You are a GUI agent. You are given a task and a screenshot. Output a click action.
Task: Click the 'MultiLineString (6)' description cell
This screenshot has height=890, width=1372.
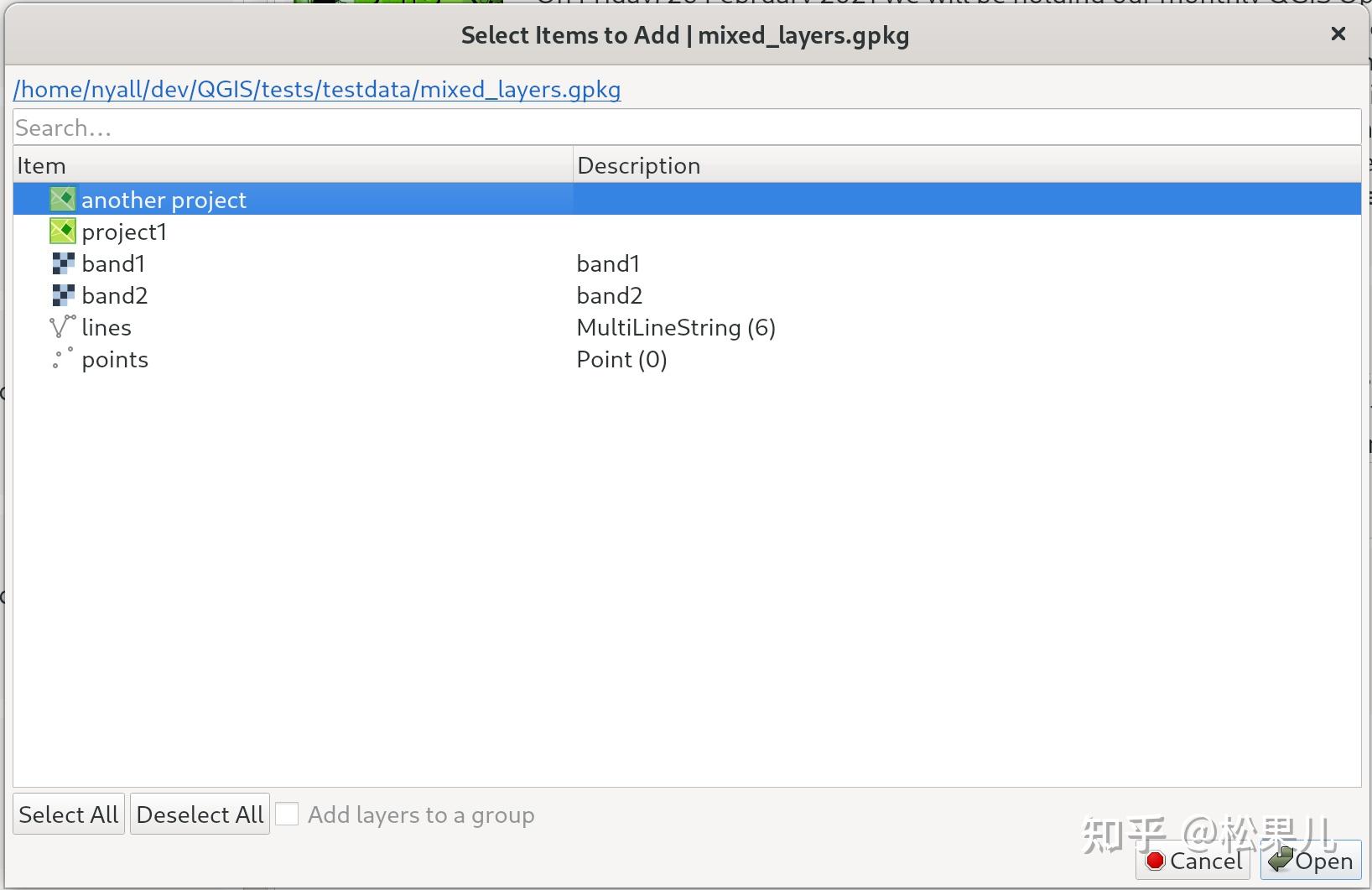[676, 328]
